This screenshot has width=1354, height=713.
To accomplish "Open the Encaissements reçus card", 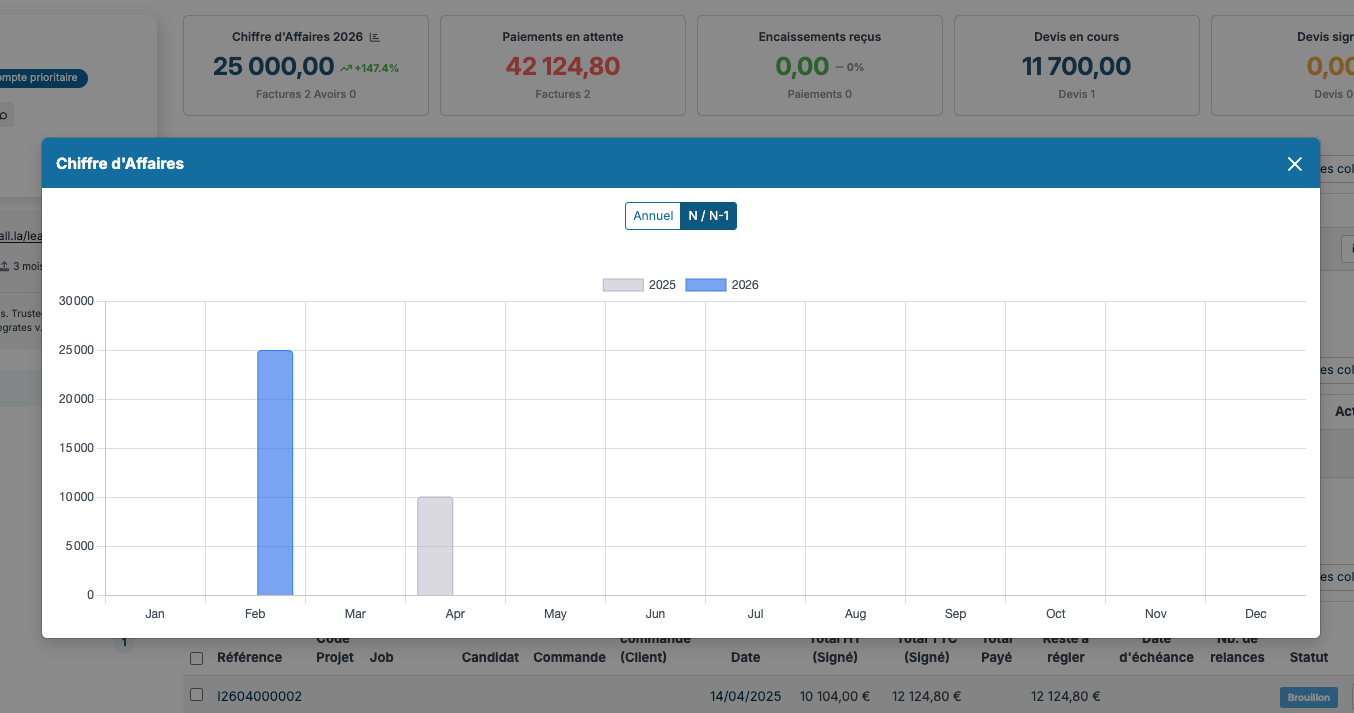I will click(x=820, y=65).
